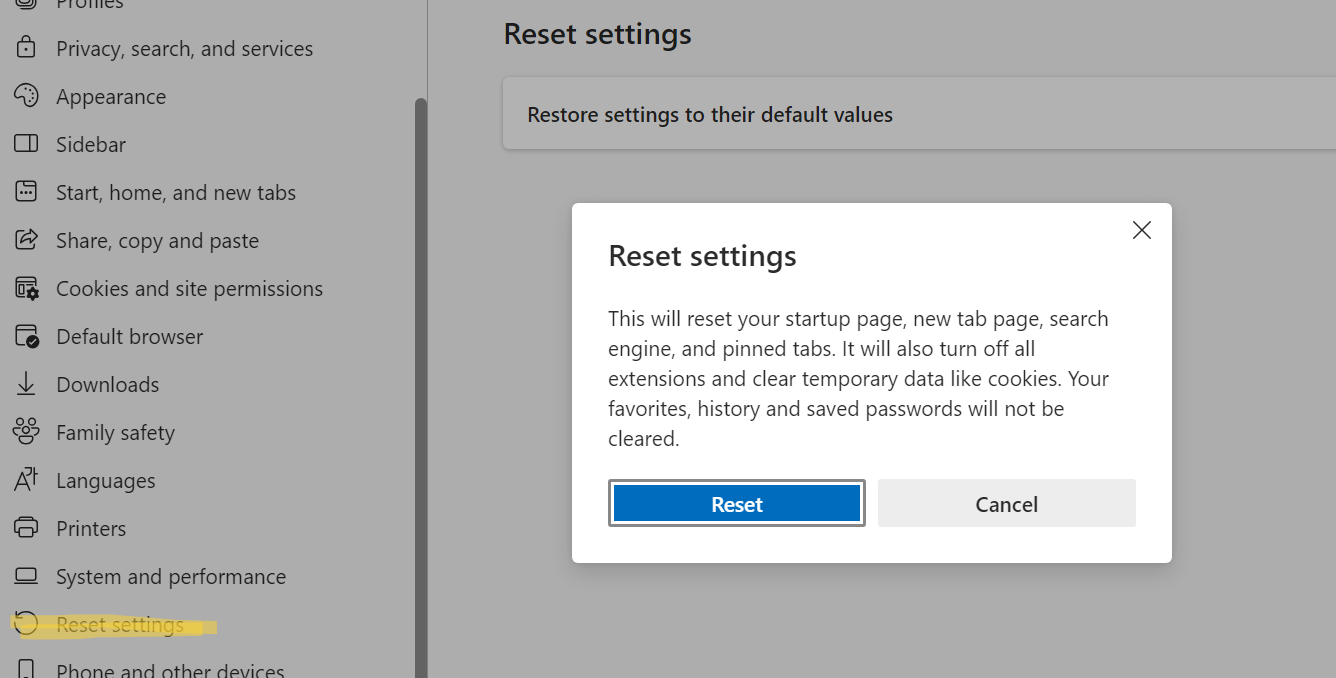Go to Downloads settings
Viewport: 1336px width, 678px height.
pyautogui.click(x=107, y=384)
